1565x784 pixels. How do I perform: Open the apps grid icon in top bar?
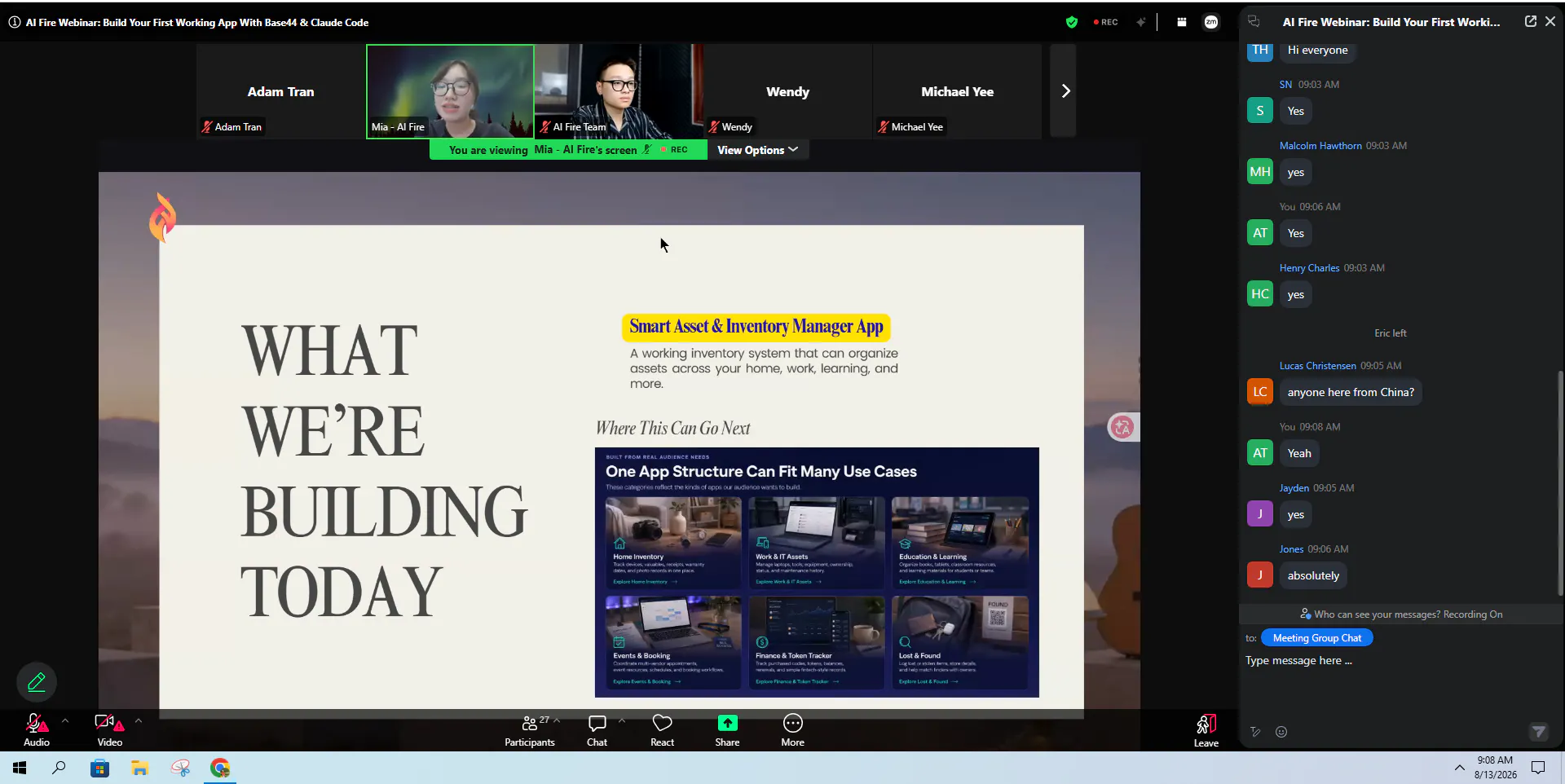1182,22
